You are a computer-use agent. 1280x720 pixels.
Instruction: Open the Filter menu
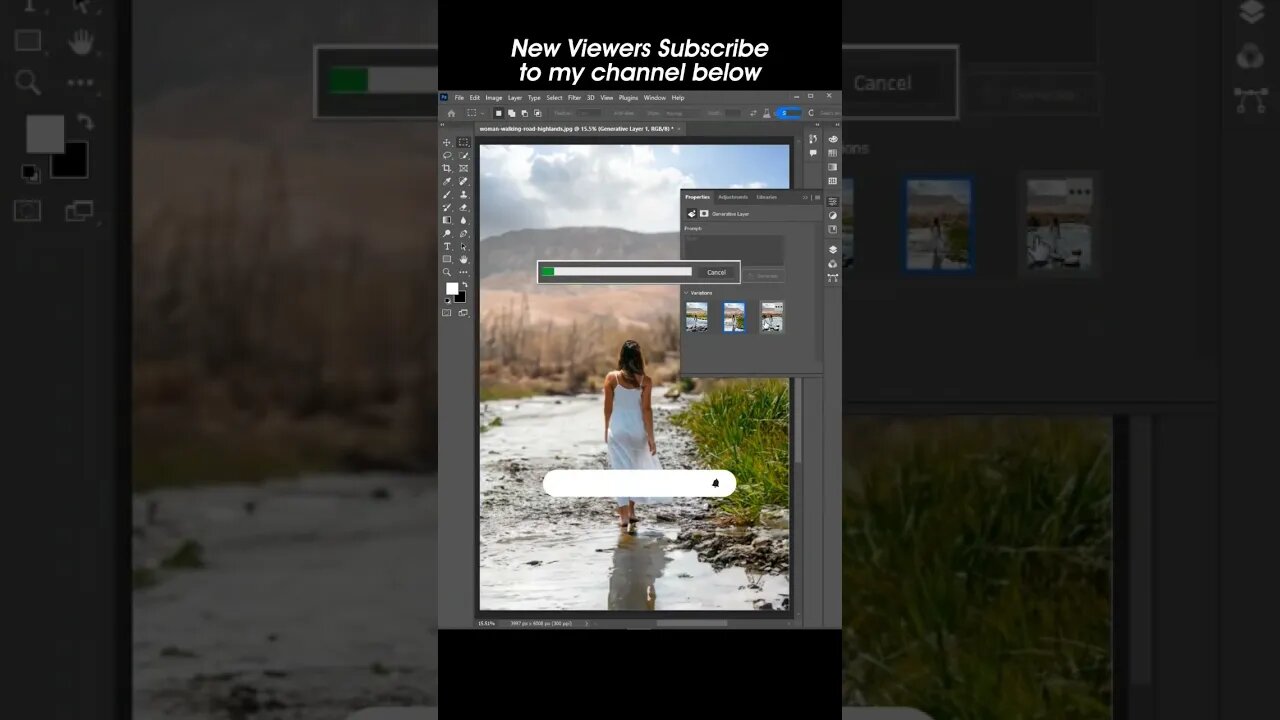click(575, 97)
